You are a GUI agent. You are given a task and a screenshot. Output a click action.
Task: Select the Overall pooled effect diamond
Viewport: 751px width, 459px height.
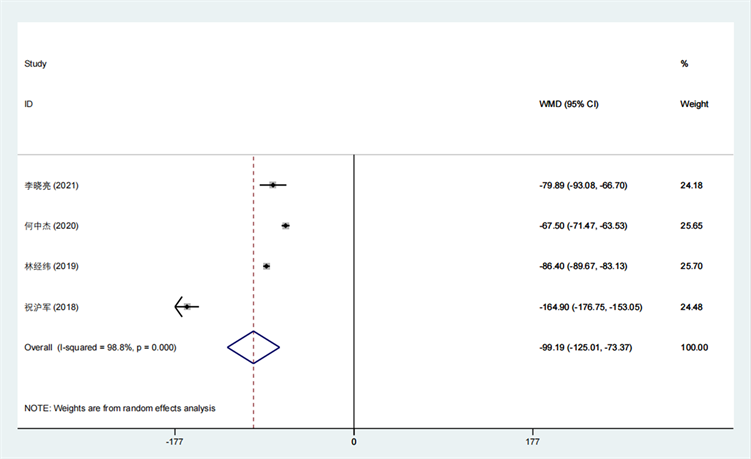click(253, 347)
